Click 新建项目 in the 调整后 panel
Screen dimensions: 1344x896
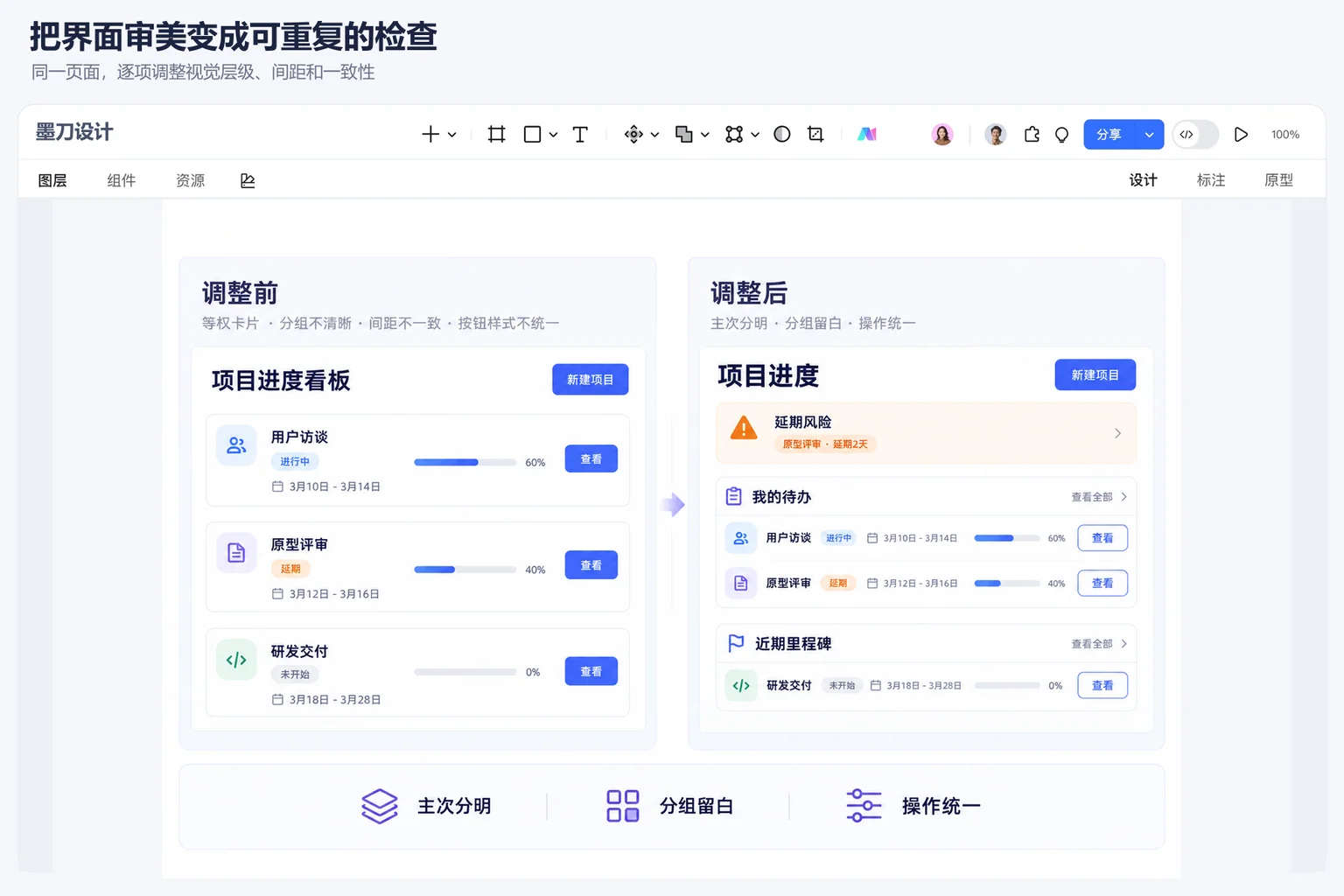point(1095,374)
